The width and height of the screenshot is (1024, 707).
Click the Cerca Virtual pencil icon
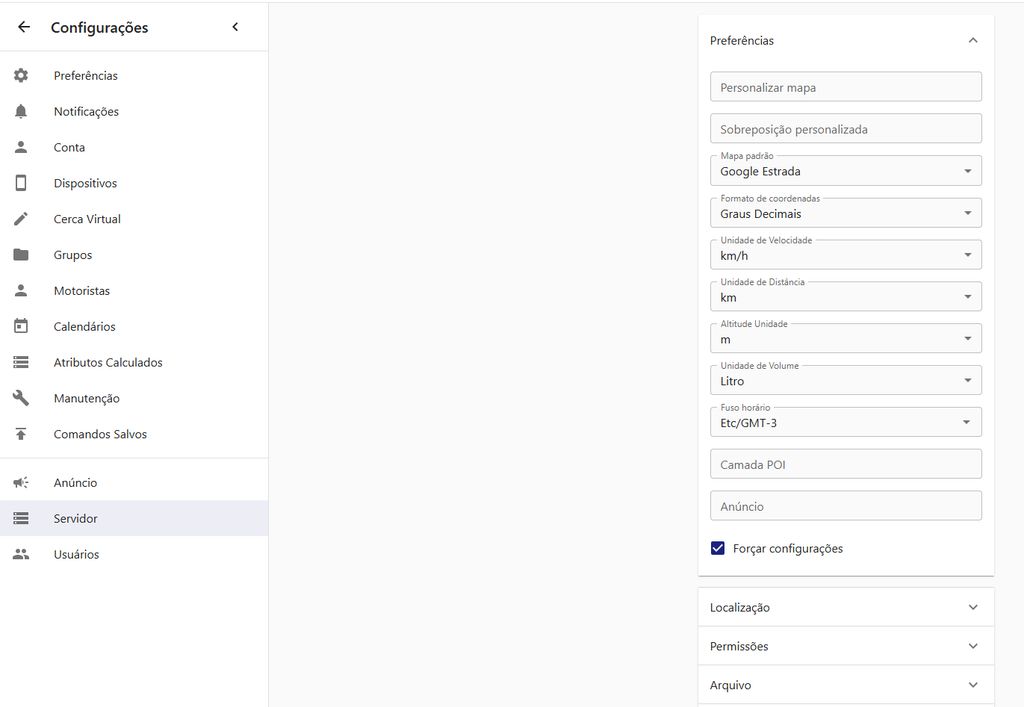[21, 219]
